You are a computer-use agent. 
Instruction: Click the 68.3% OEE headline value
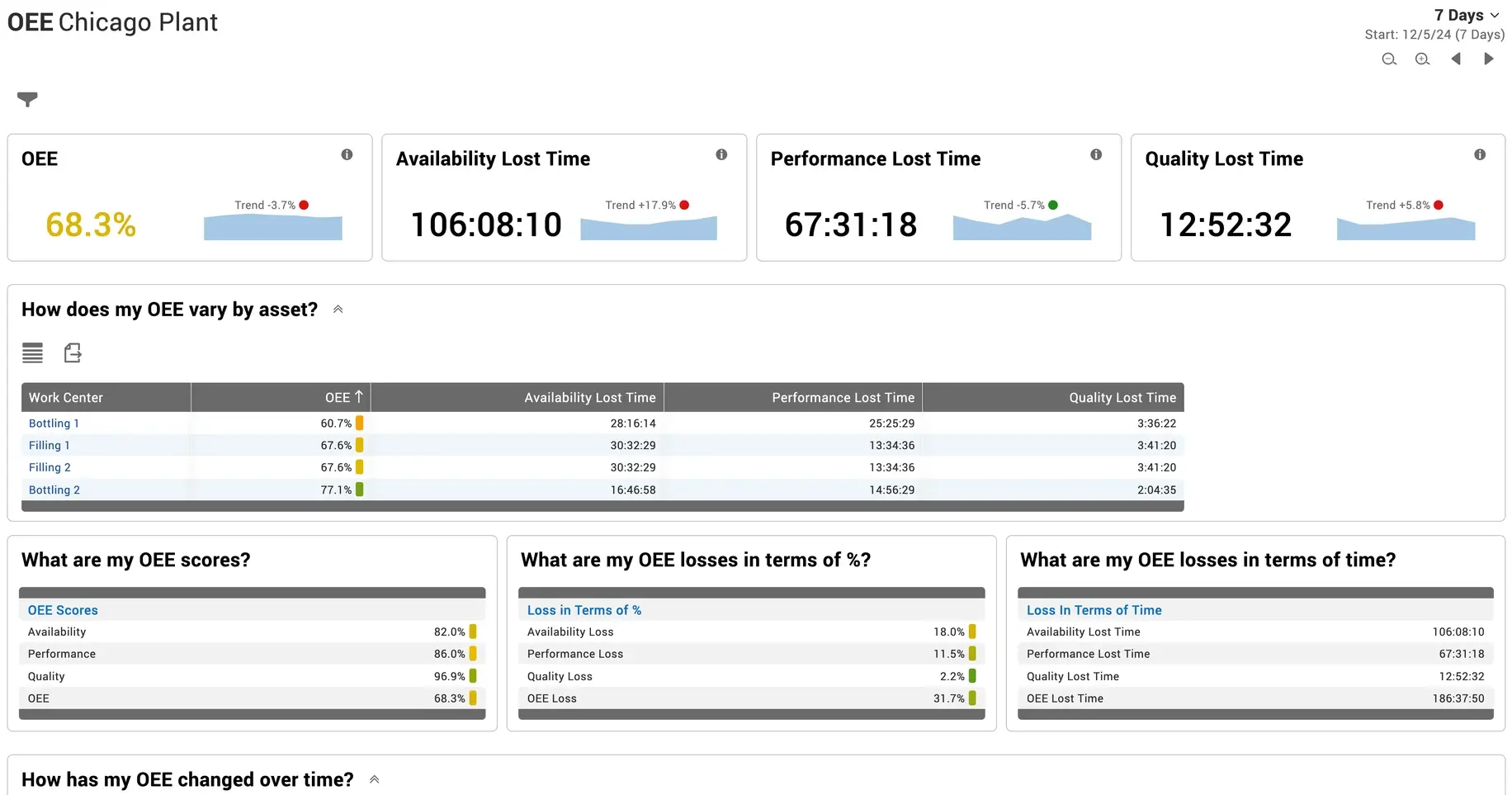click(91, 225)
